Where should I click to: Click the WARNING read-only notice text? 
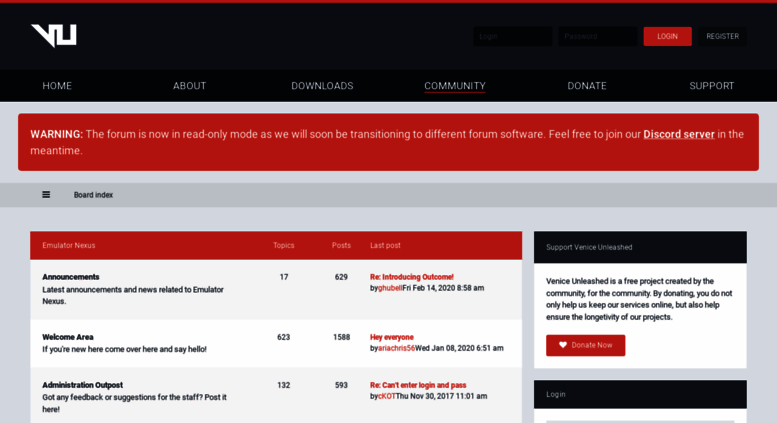click(x=387, y=142)
